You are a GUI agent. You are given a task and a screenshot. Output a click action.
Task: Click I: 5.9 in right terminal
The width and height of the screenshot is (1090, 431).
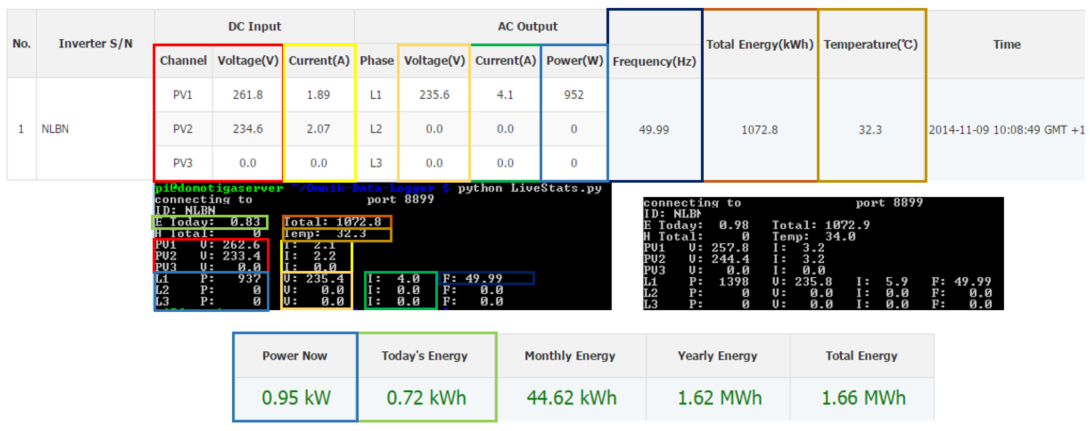click(x=883, y=282)
